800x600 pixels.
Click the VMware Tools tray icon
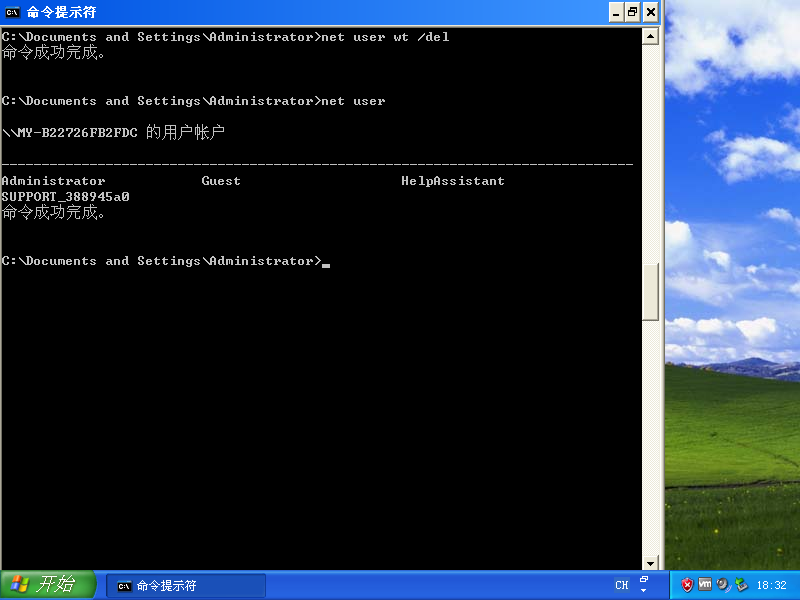(705, 584)
